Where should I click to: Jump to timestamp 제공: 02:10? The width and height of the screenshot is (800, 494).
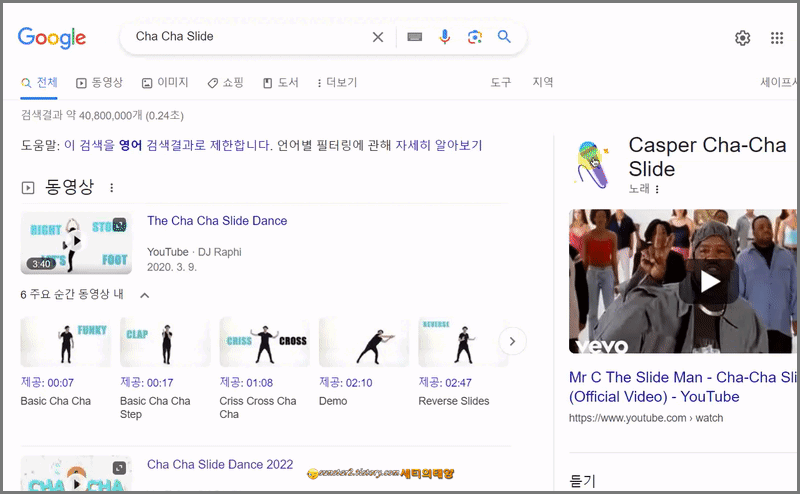click(345, 383)
